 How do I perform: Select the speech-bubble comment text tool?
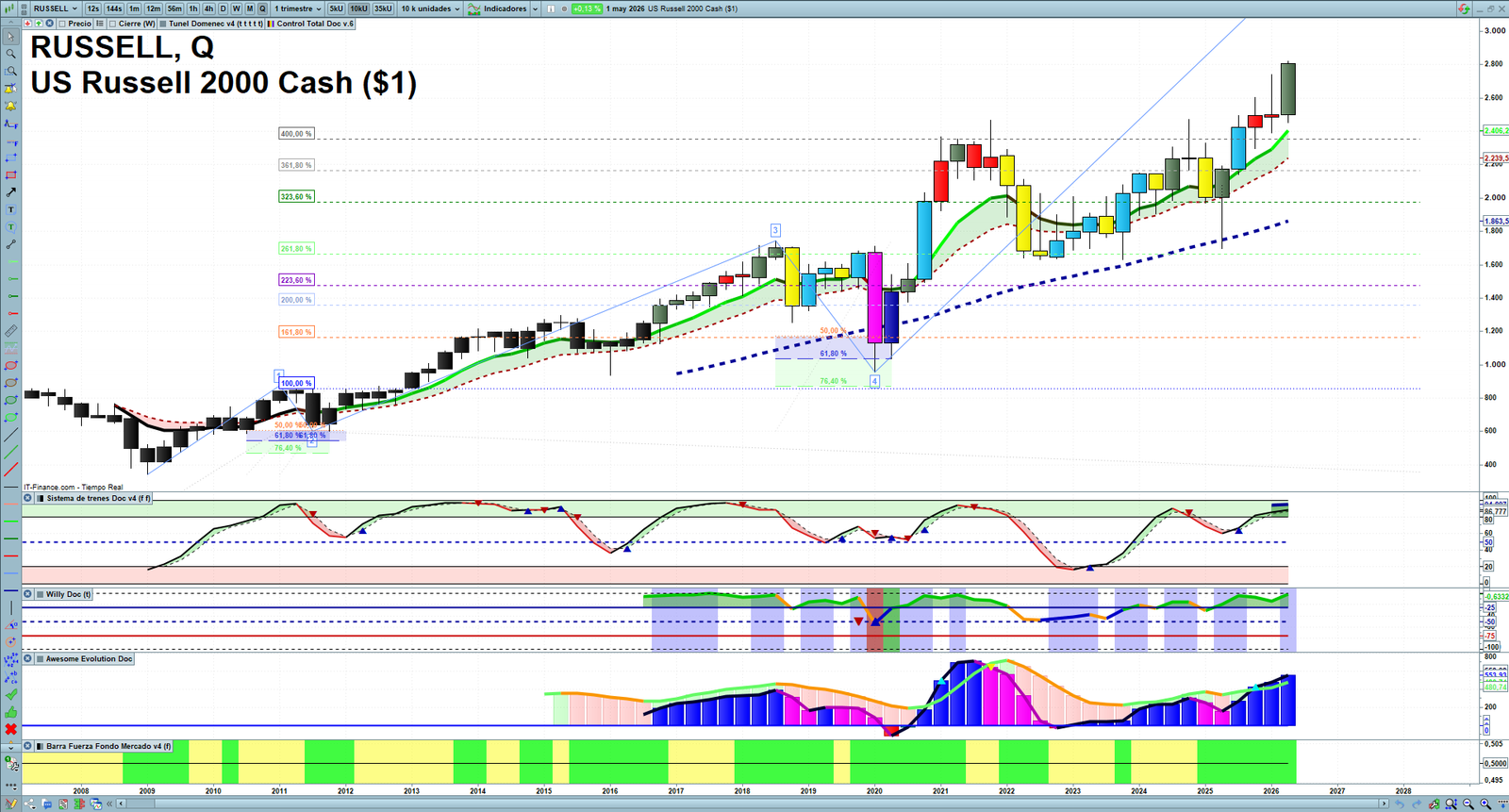tap(10, 226)
